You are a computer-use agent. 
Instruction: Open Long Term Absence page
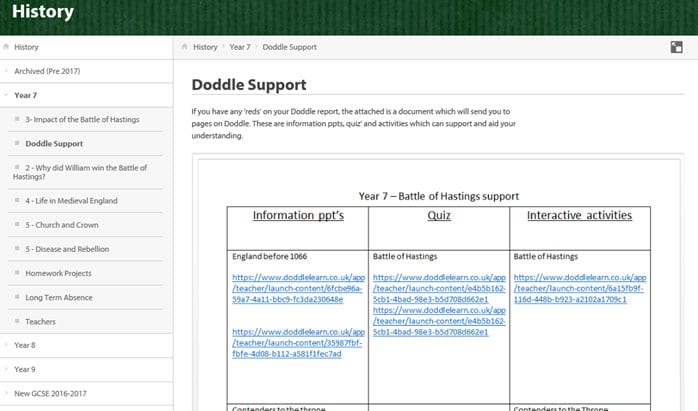click(59, 297)
